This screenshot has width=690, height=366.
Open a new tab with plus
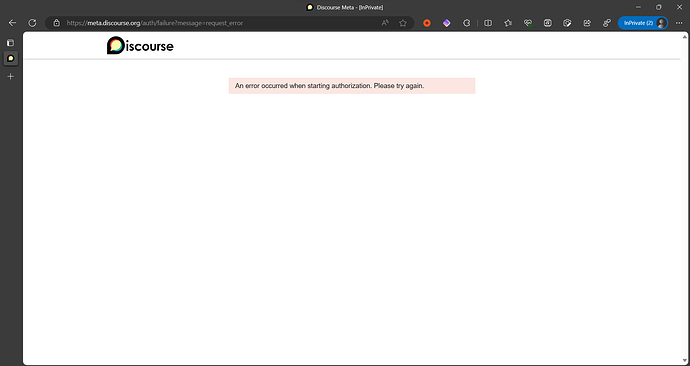click(11, 77)
